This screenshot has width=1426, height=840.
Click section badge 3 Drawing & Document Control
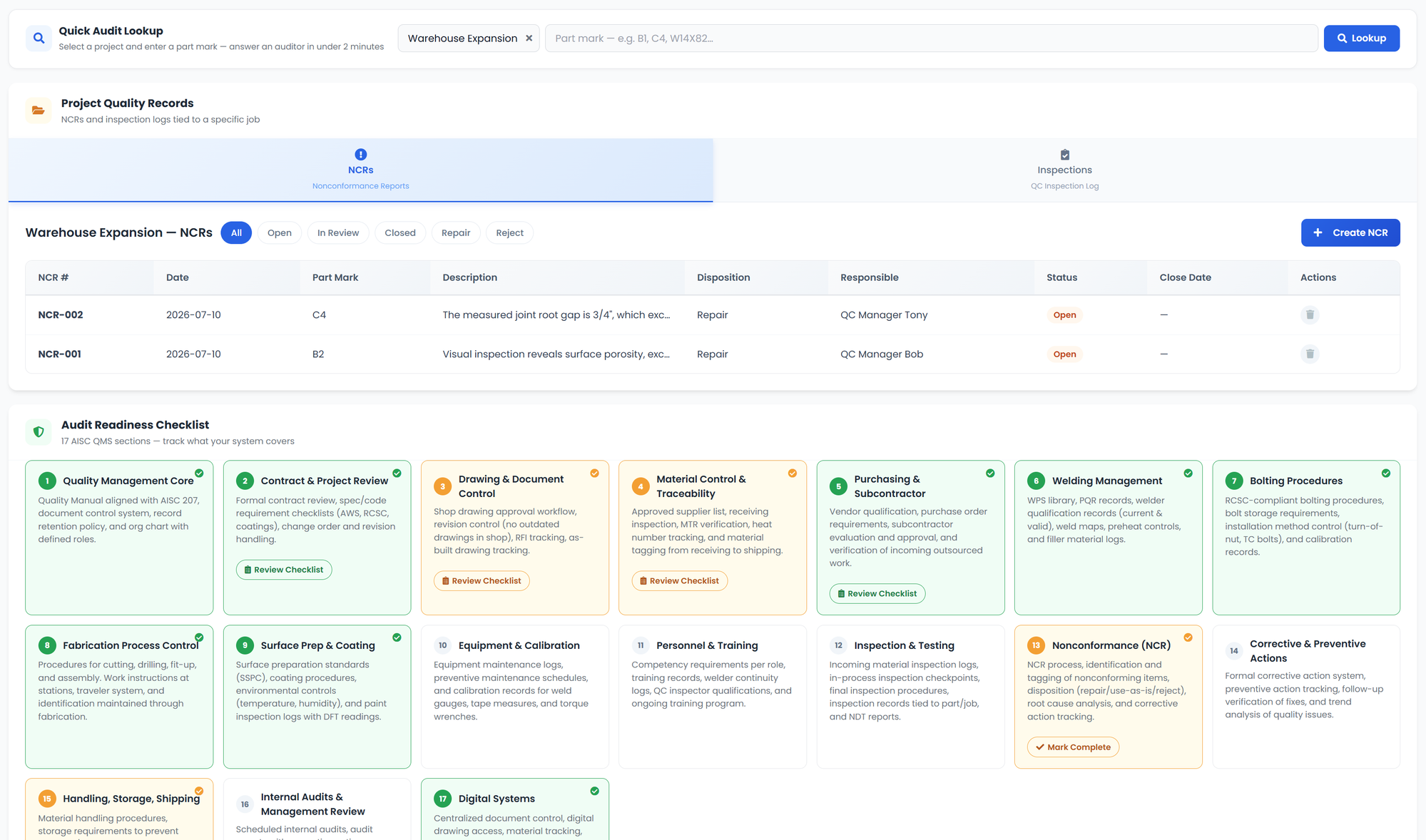443,486
